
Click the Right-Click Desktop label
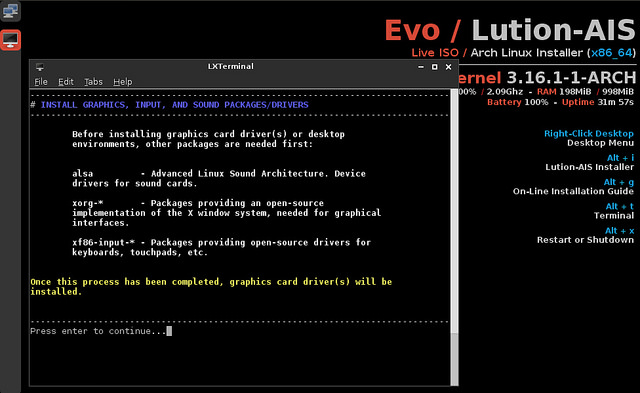click(x=589, y=133)
